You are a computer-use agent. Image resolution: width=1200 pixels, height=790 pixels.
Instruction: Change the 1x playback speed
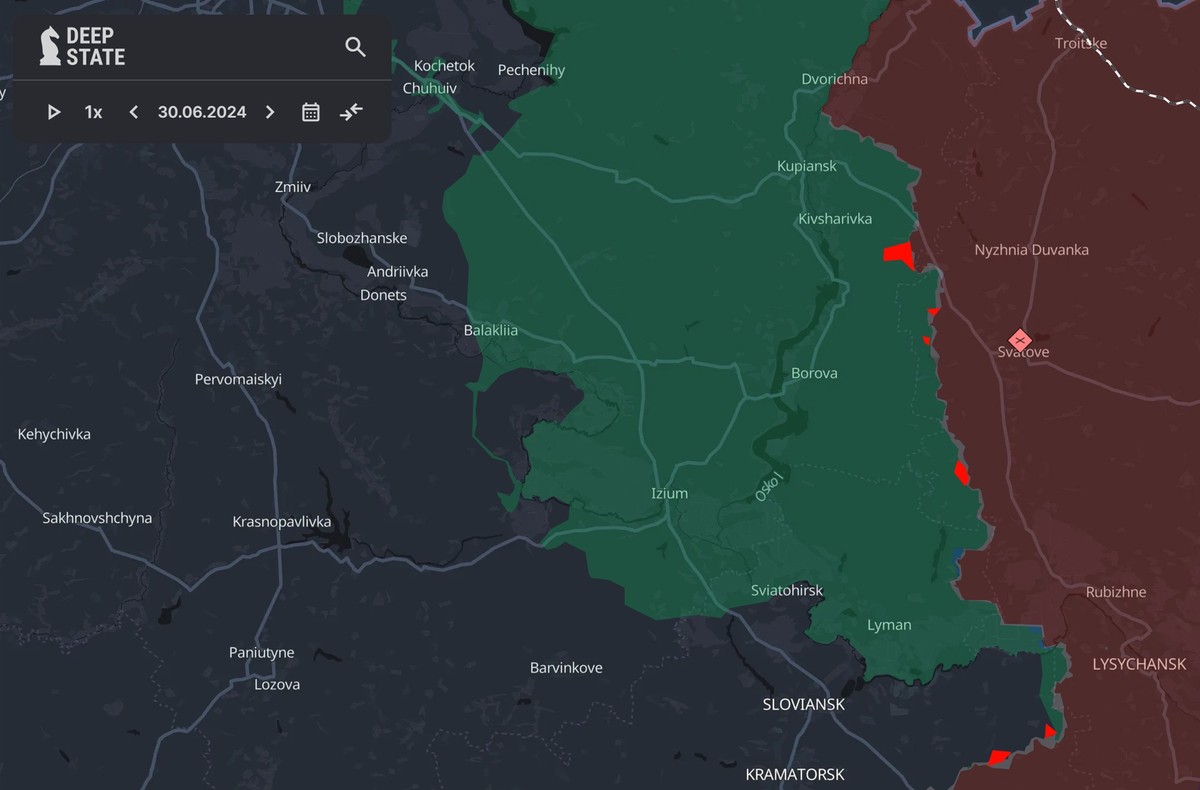[x=93, y=112]
